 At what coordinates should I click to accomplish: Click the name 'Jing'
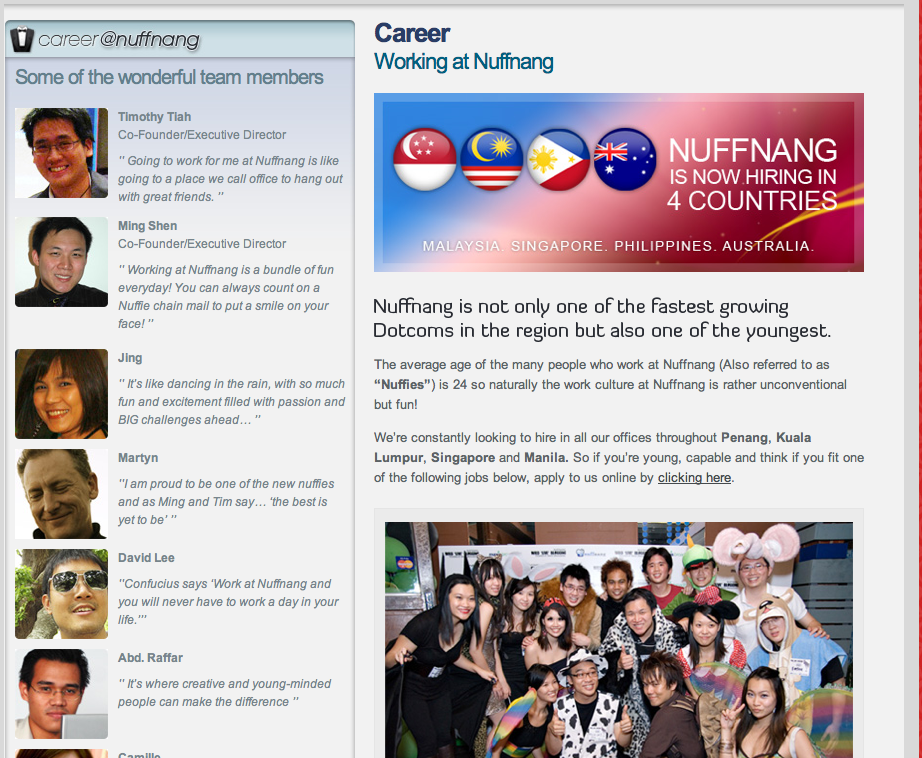(x=130, y=358)
